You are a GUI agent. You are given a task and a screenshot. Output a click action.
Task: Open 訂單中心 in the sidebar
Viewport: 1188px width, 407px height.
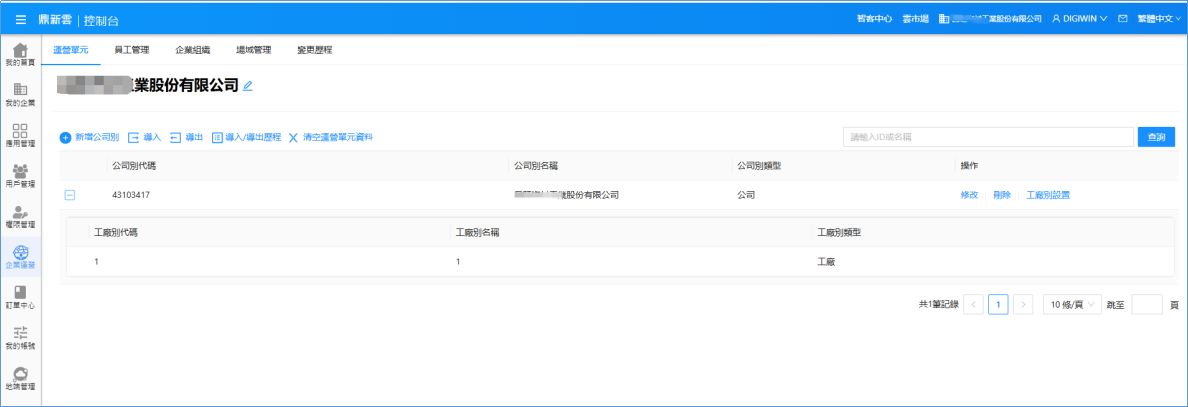[x=20, y=297]
